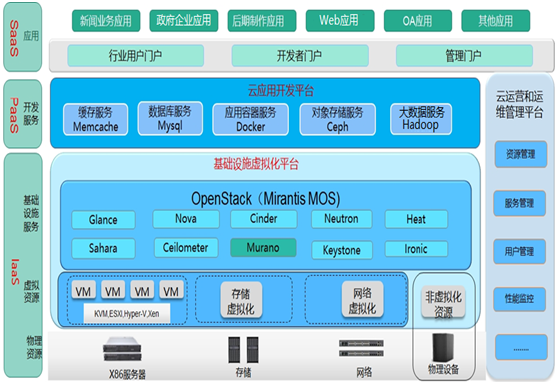Select the first VM box
This screenshot has width=557, height=384.
pyautogui.click(x=83, y=291)
